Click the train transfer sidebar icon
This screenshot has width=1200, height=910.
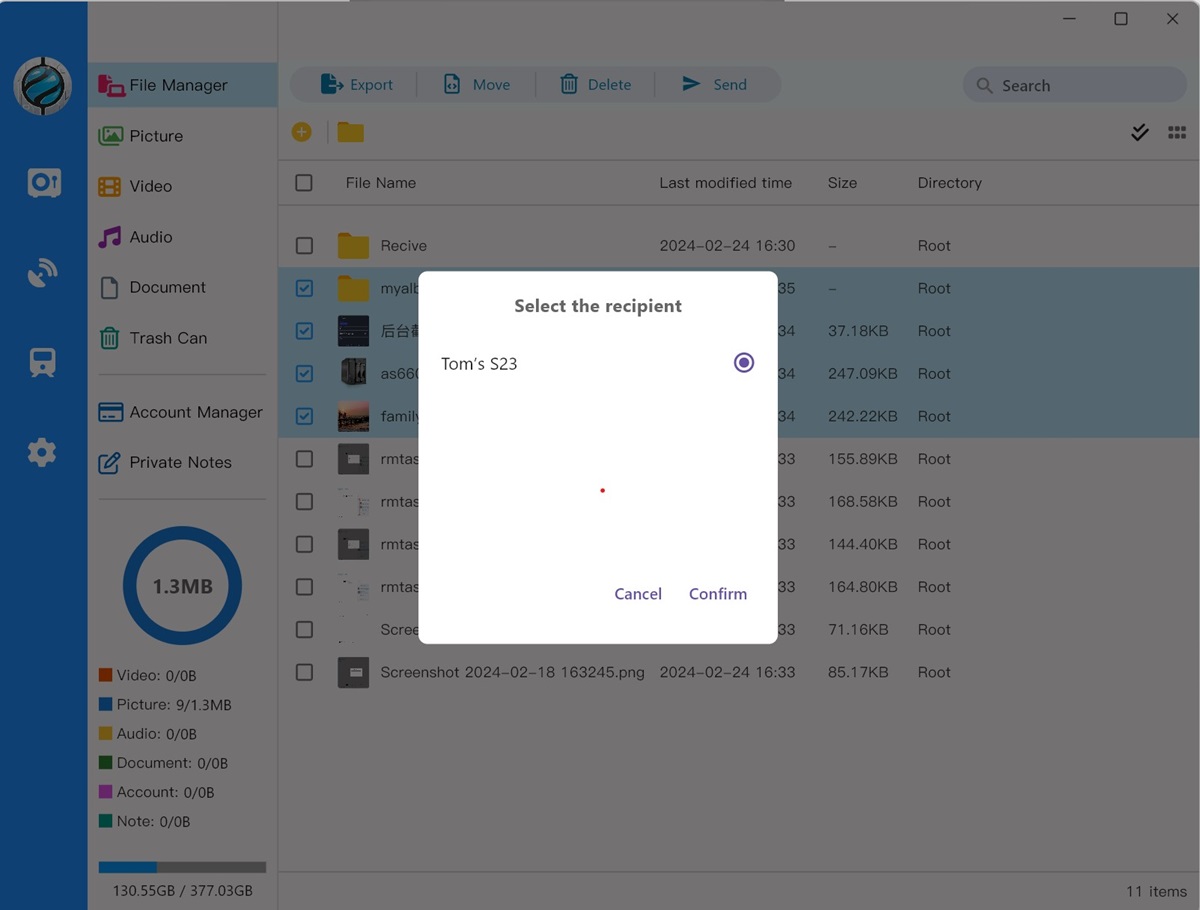click(42, 363)
